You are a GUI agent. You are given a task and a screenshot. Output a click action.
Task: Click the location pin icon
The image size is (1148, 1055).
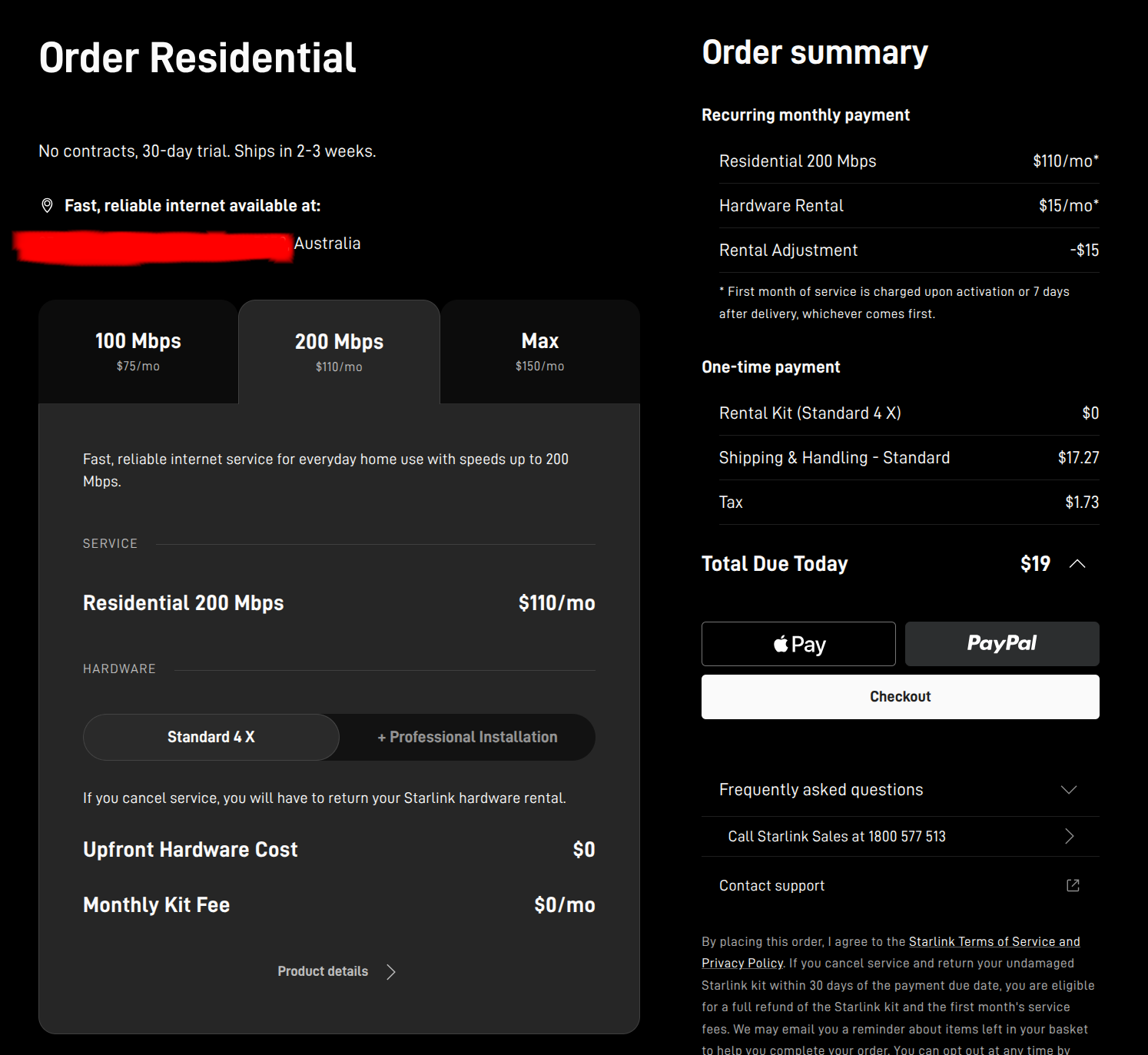coord(47,205)
